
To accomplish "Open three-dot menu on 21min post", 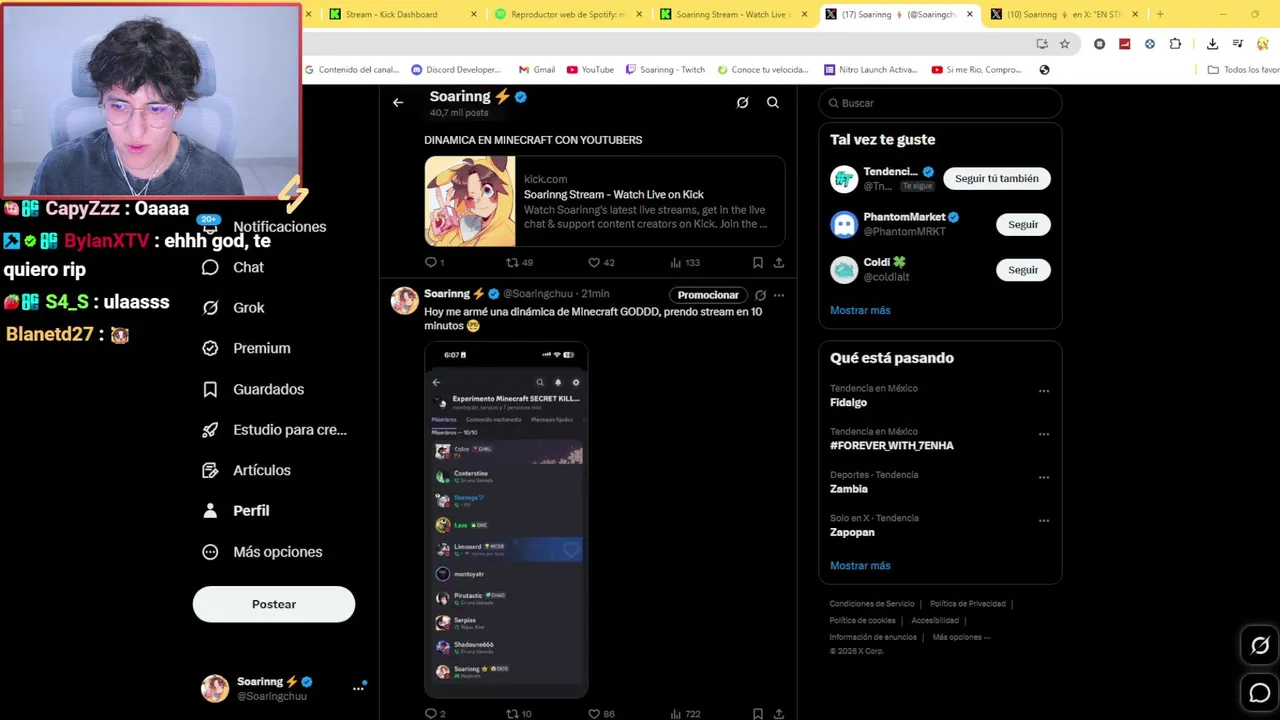I will click(779, 295).
